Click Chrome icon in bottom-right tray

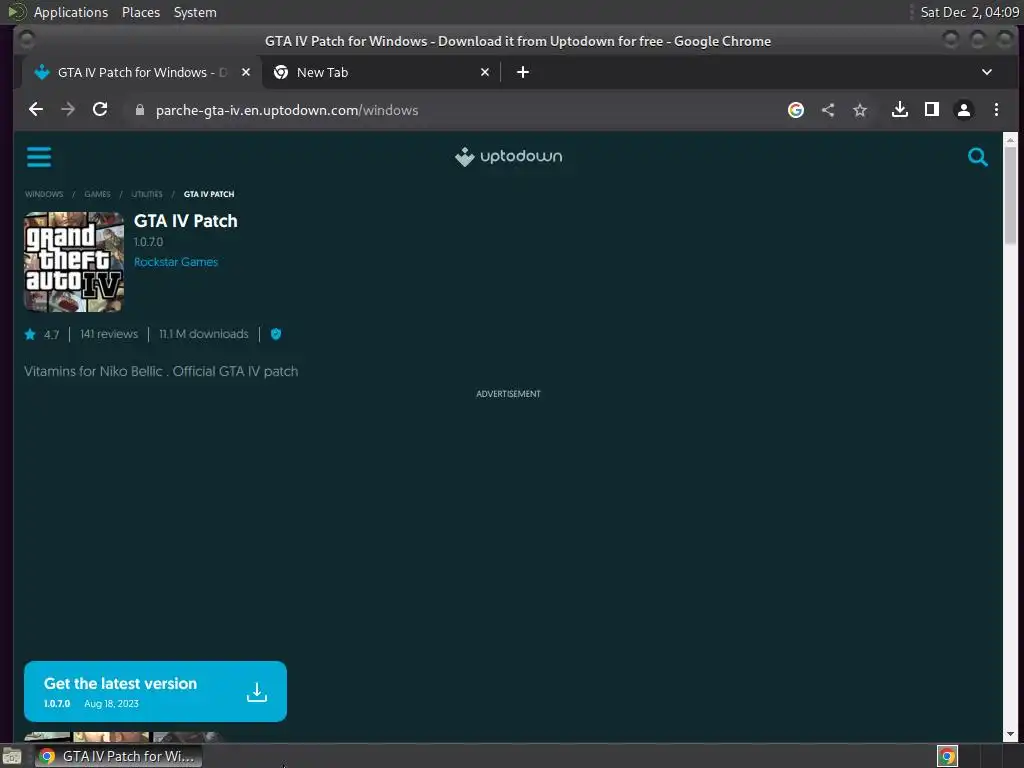pos(947,756)
